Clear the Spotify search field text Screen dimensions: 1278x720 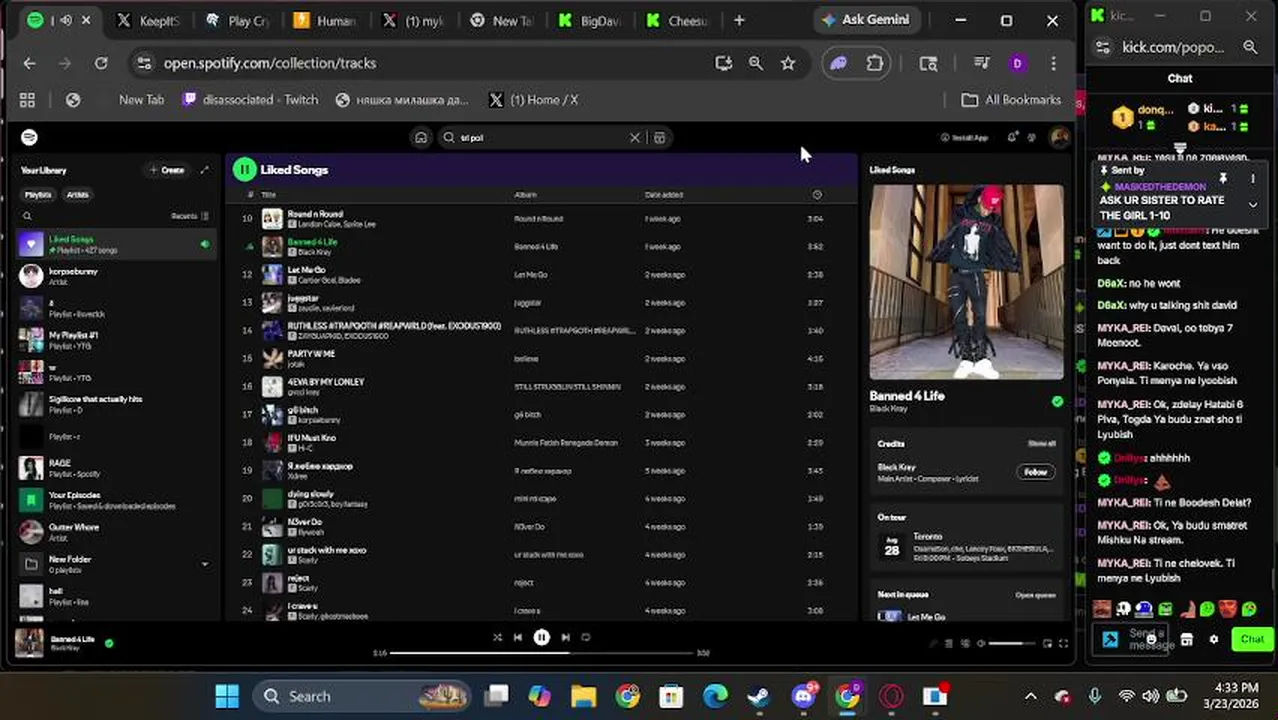(634, 138)
